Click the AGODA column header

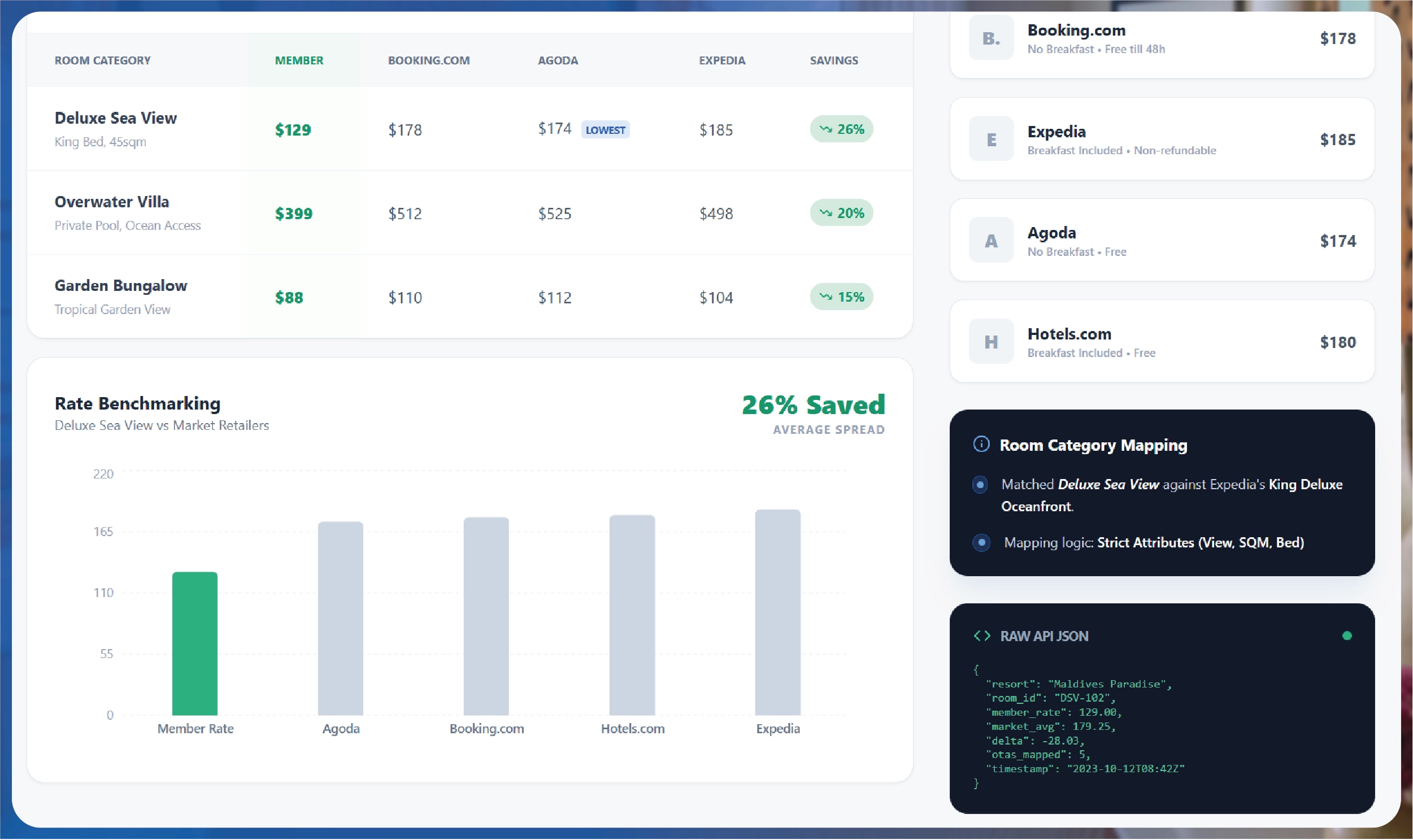coord(558,60)
